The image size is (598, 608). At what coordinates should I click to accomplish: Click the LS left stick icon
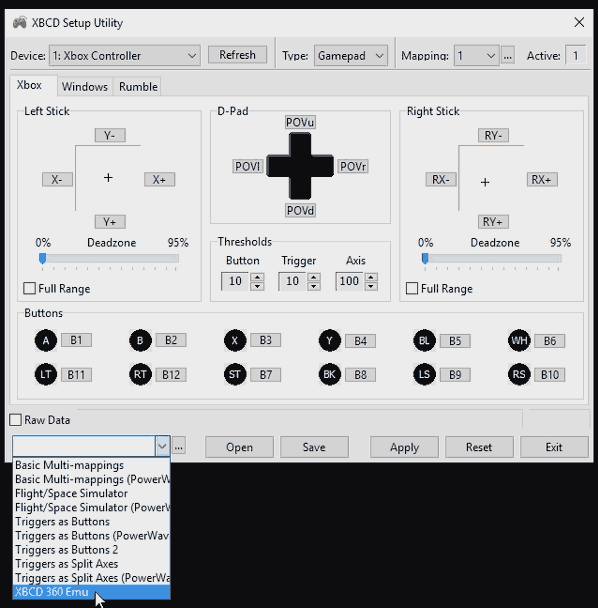coord(424,375)
